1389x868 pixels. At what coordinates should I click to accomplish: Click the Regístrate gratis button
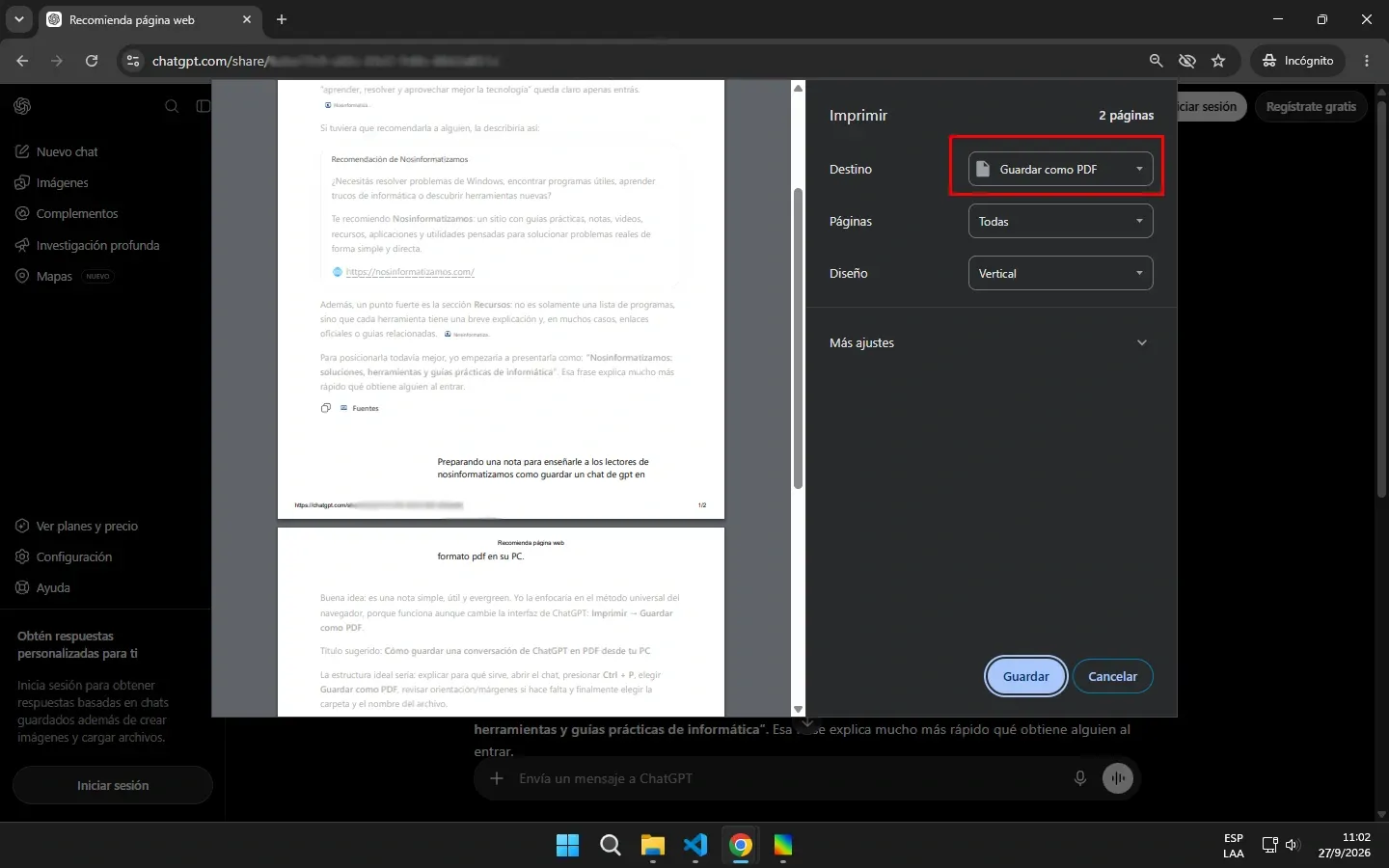coord(1311,106)
